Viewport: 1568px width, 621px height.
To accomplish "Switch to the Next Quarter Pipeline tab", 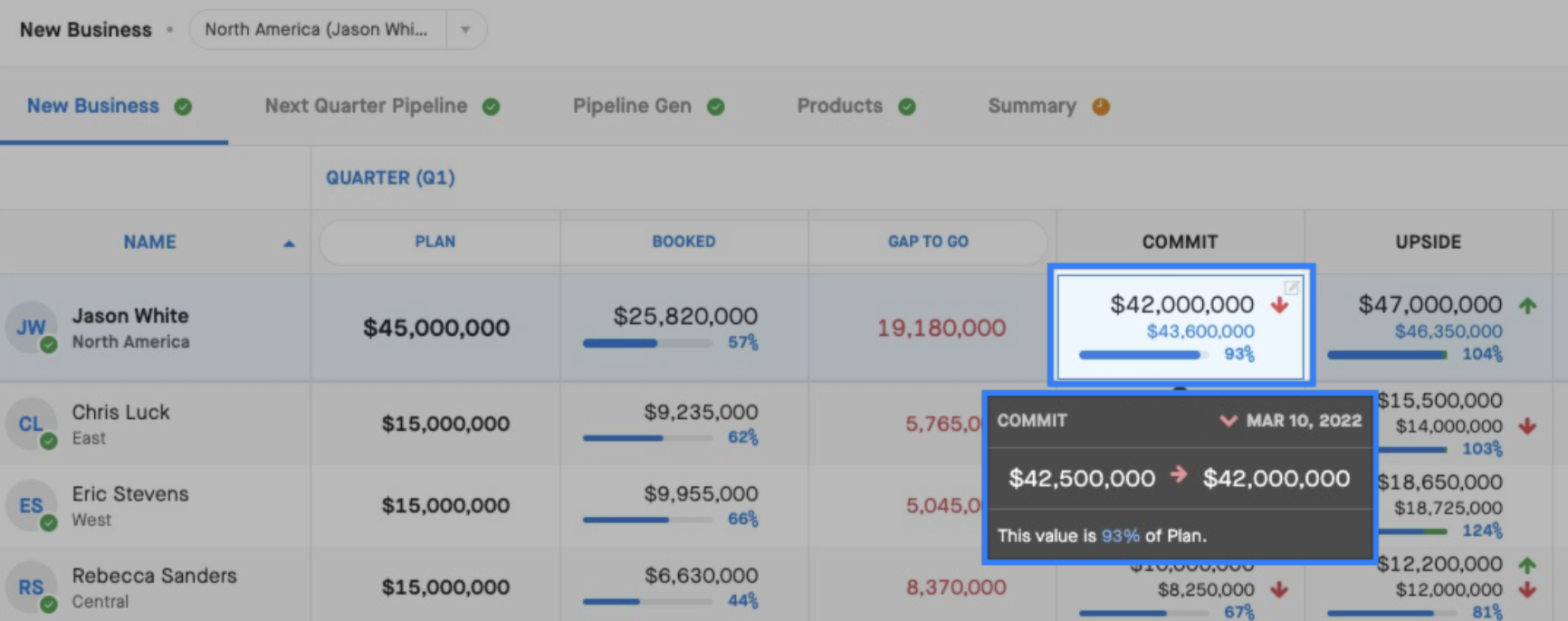I will pyautogui.click(x=366, y=106).
